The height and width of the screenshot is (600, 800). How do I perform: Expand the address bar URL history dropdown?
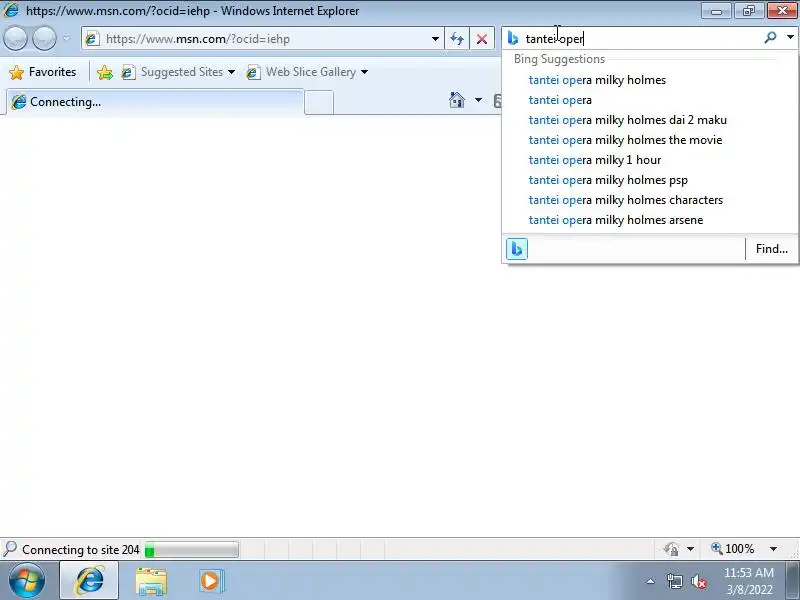coord(435,39)
